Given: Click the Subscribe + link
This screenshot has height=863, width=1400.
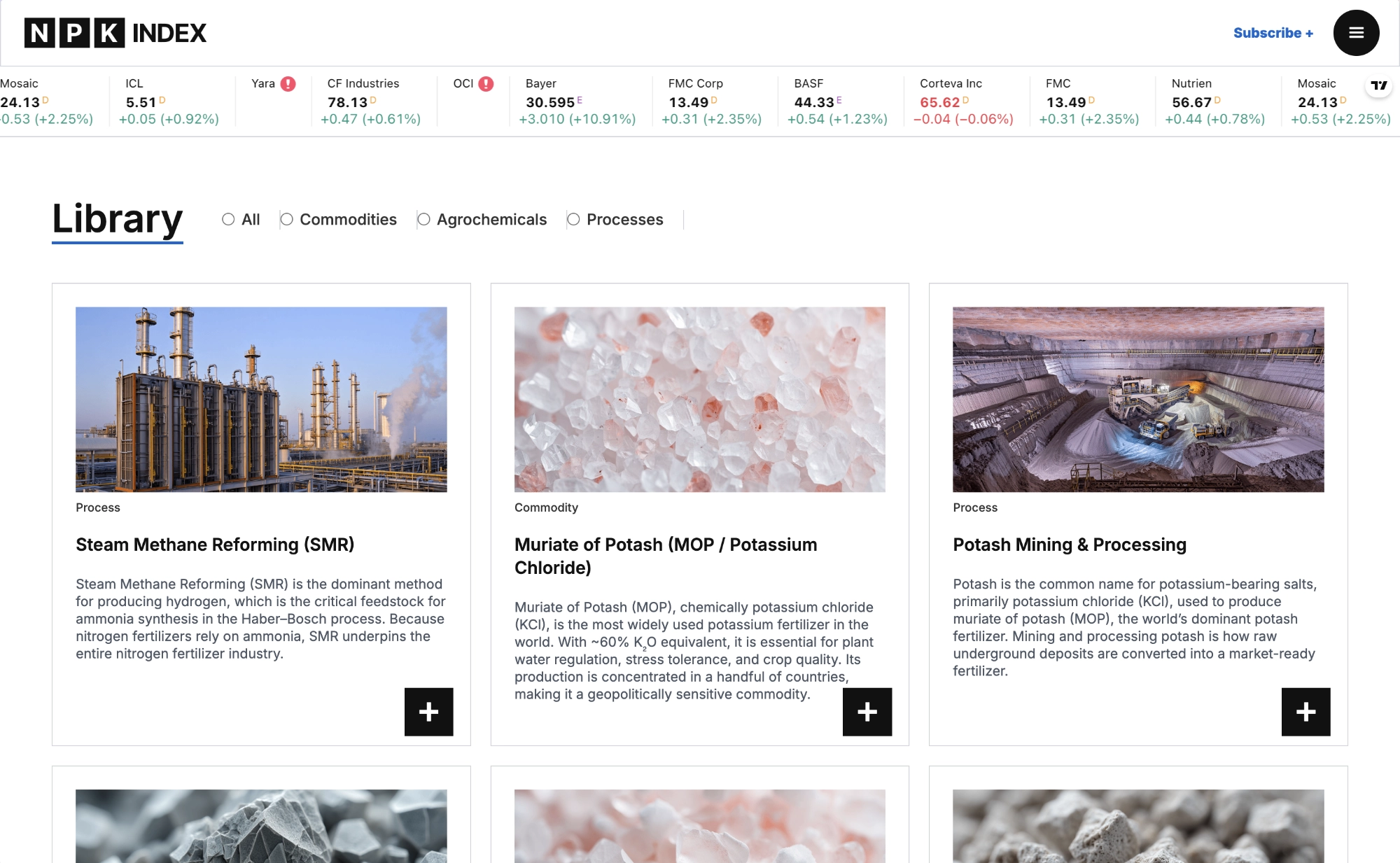Looking at the screenshot, I should 1273,33.
